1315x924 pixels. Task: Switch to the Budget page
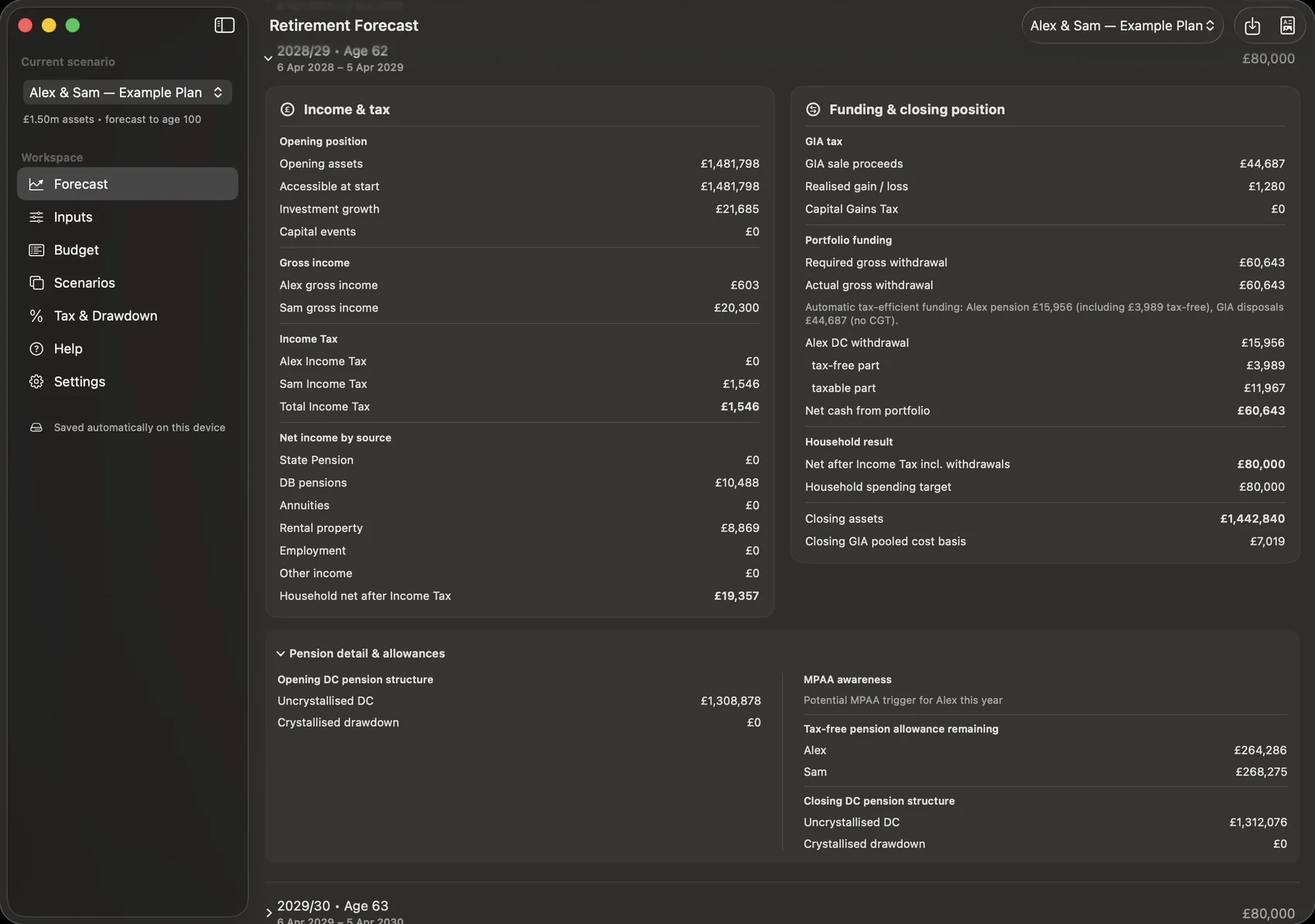coord(128,250)
